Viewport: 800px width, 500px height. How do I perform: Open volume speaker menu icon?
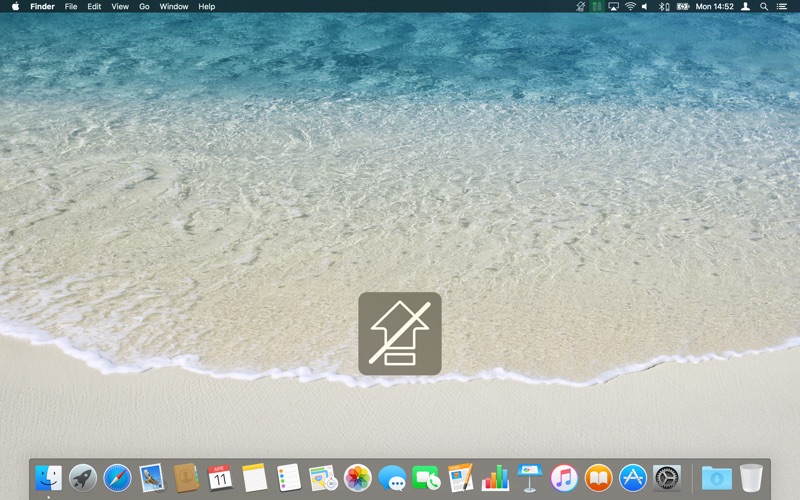coord(645,7)
